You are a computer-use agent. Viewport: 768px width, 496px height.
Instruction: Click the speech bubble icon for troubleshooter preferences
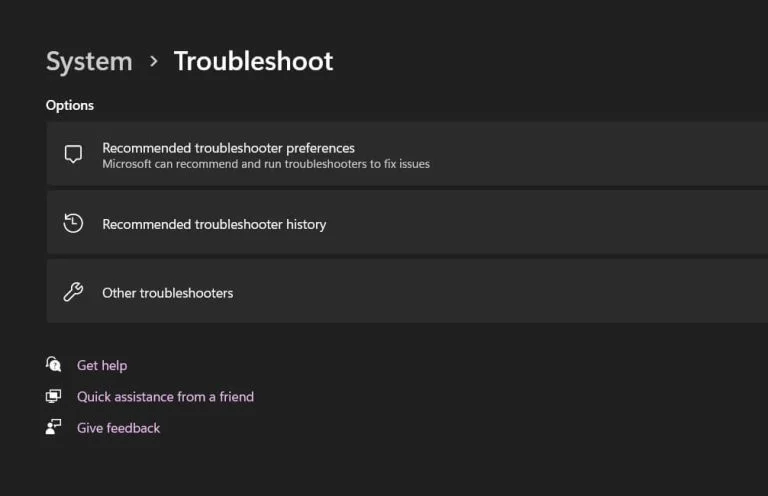pyautogui.click(x=73, y=154)
